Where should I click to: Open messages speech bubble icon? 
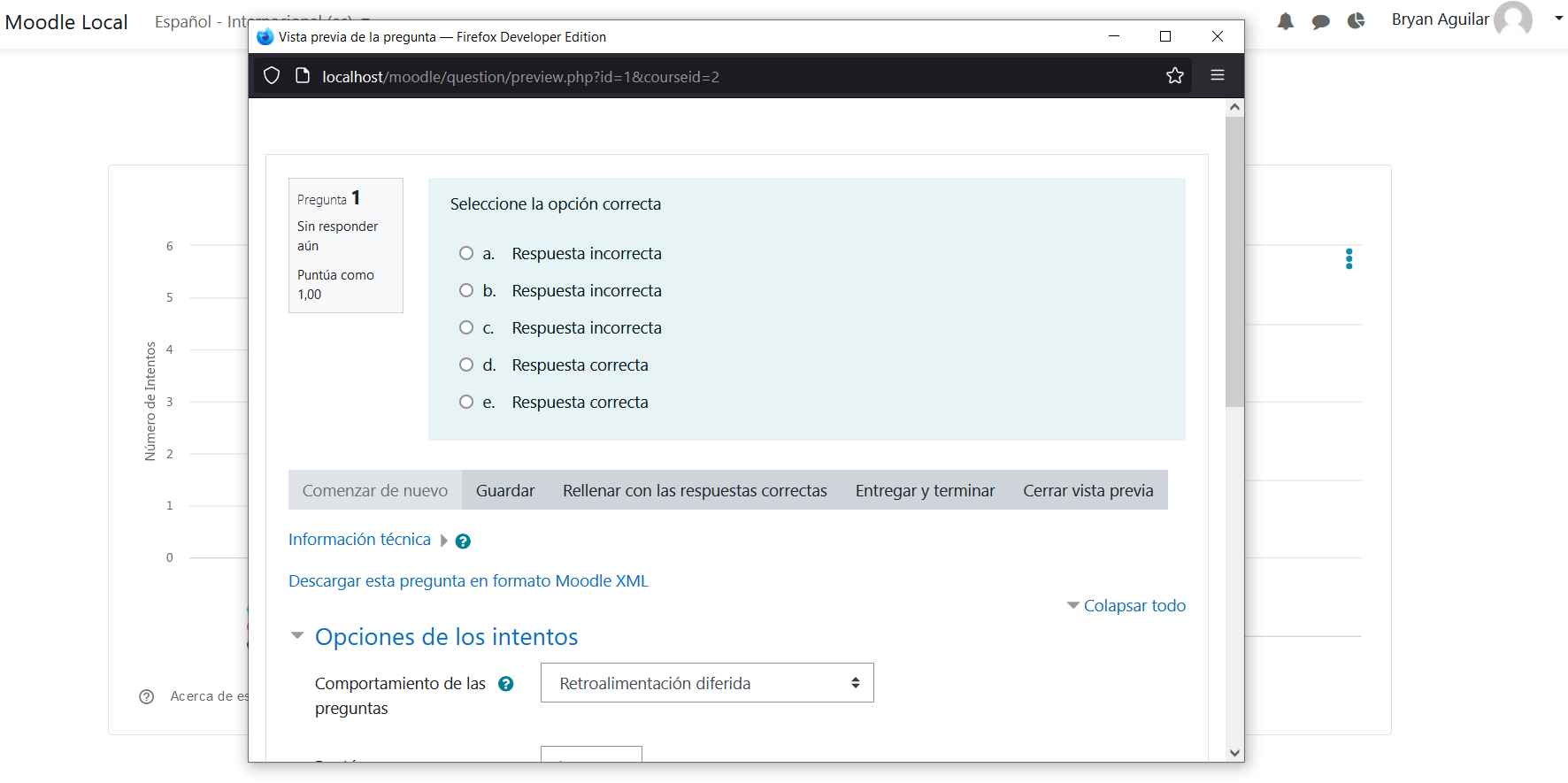1320,22
